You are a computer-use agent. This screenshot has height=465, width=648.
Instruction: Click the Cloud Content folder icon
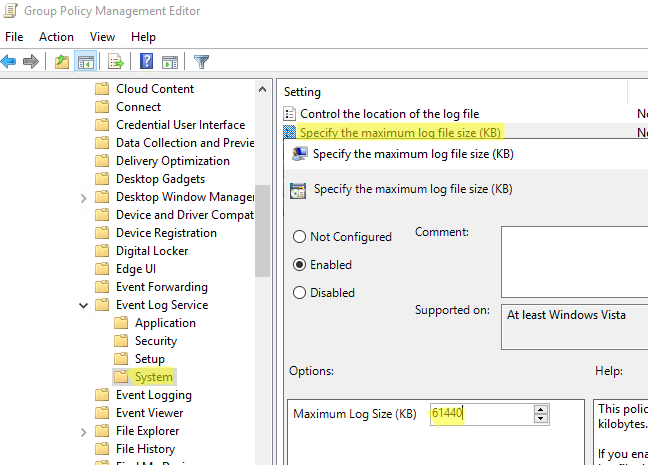102,89
